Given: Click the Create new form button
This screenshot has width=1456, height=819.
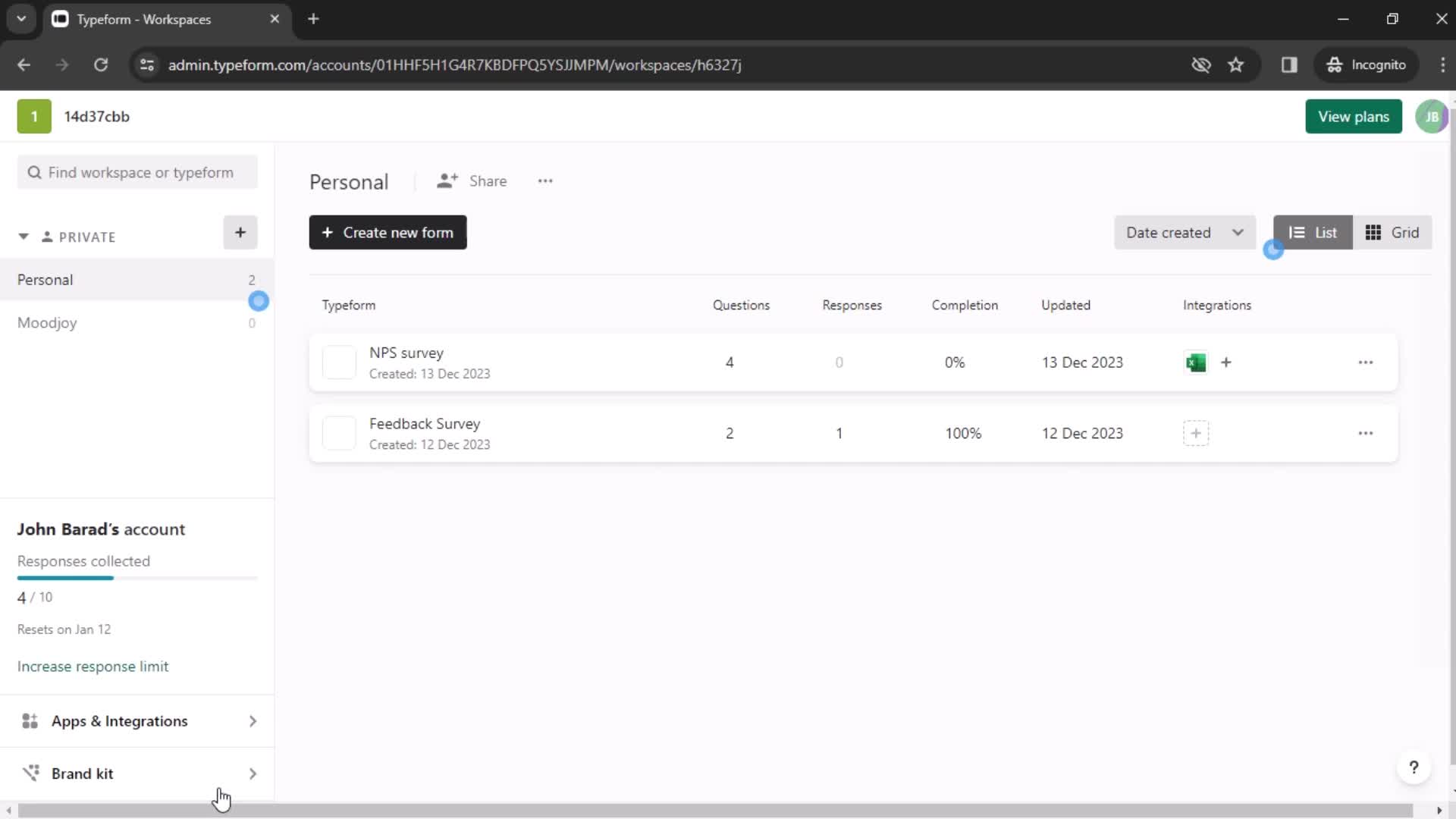Looking at the screenshot, I should (388, 232).
